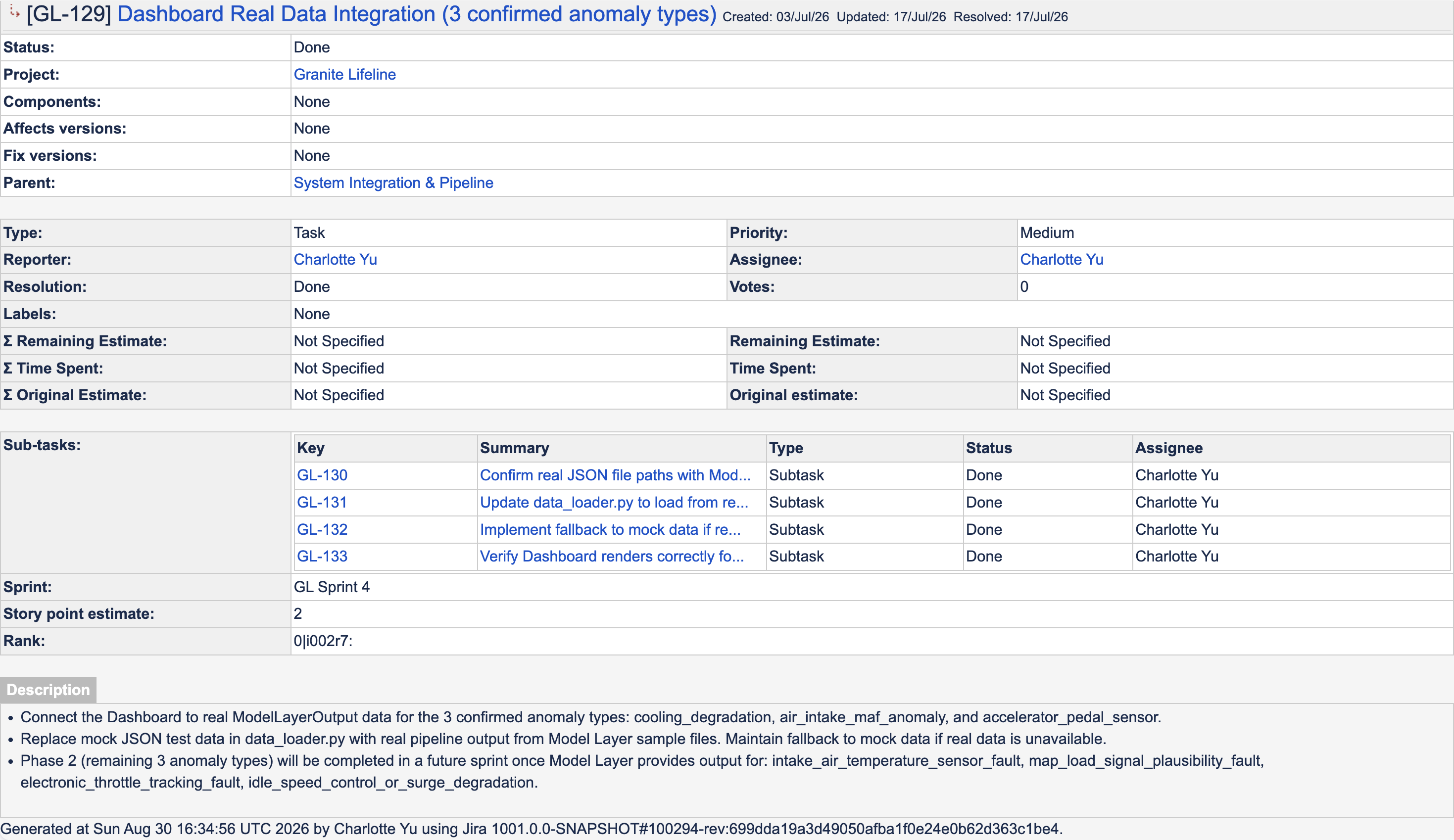Open 'Confirm real JSON file paths' summary link
This screenshot has height=840, width=1454.
pos(615,475)
